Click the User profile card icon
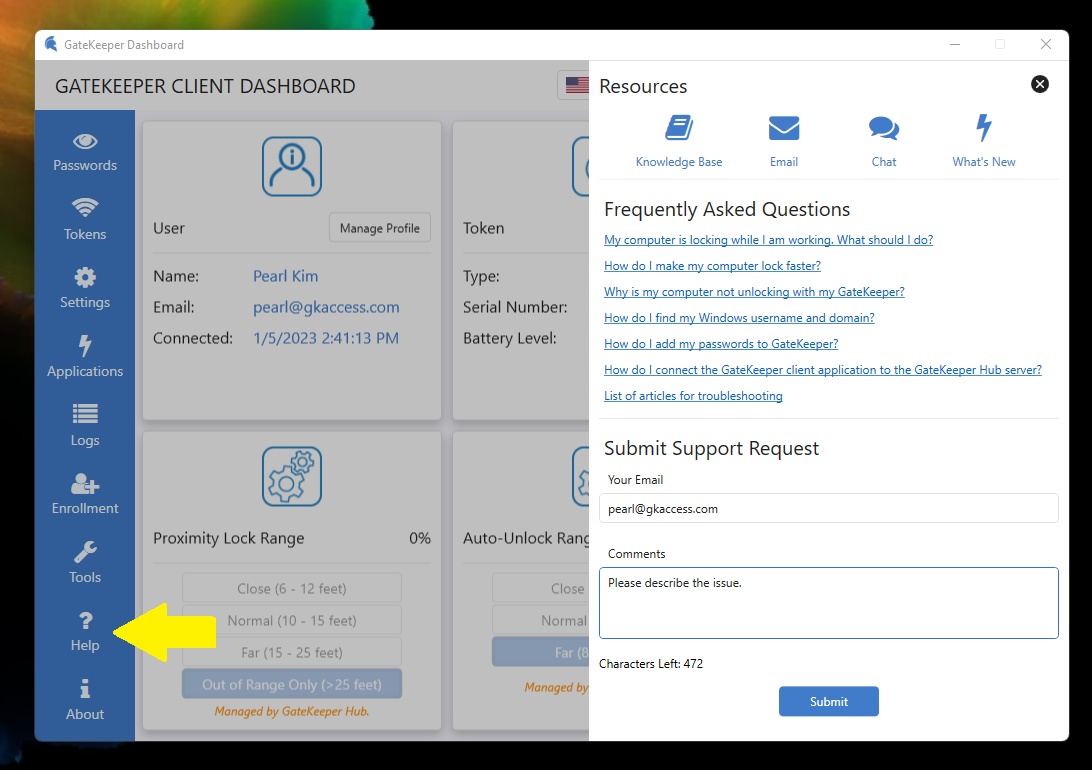Screen dimensions: 1092x770 292,166
